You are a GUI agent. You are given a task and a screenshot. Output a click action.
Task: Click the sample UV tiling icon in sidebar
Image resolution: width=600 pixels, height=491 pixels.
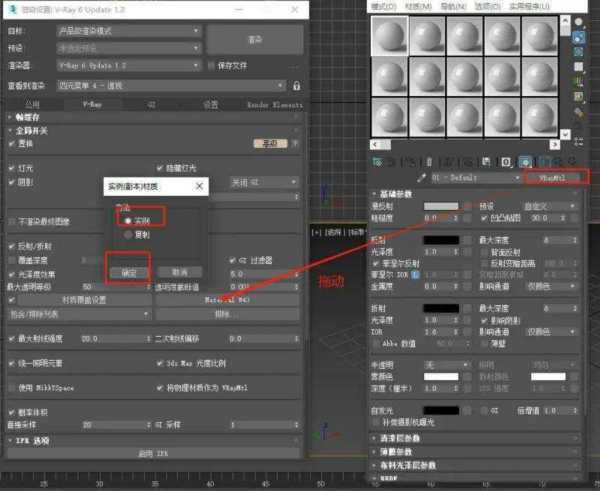pos(579,67)
